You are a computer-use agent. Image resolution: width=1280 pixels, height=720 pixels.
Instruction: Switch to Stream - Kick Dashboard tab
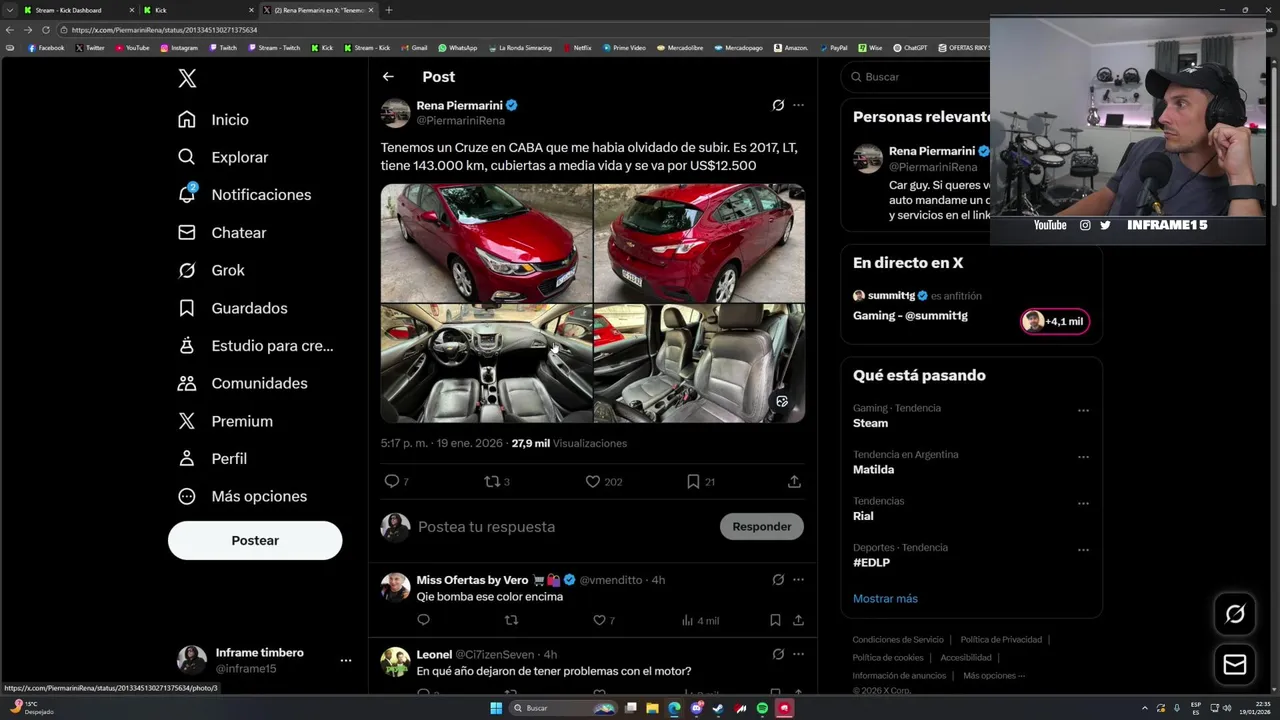pos(78,10)
